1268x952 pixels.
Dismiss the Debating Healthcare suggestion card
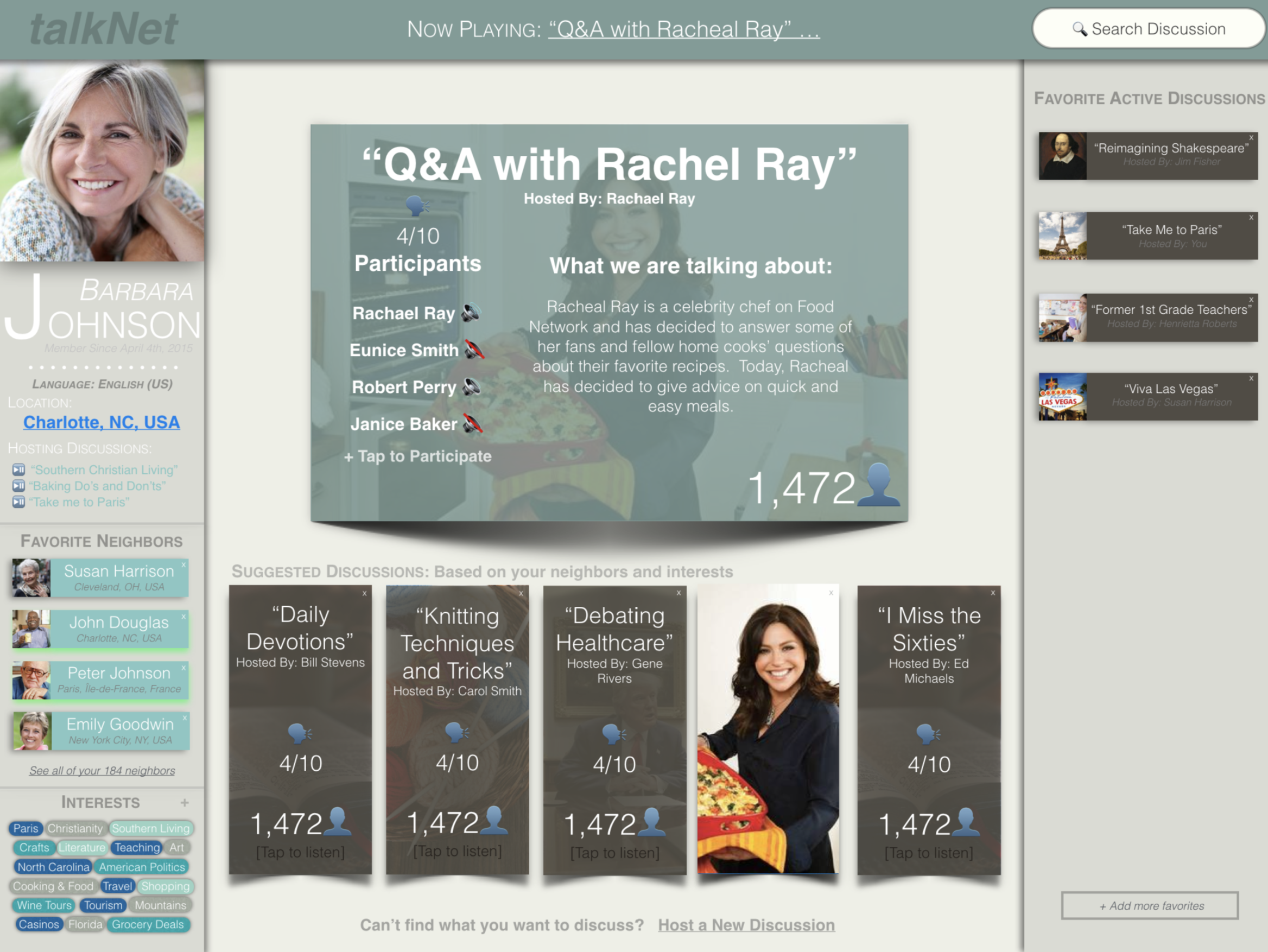(679, 593)
